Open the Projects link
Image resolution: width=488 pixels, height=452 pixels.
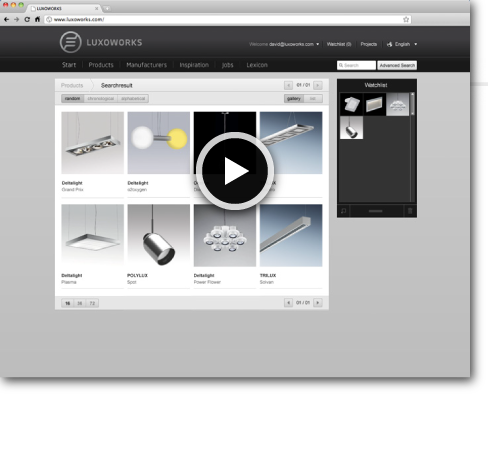coord(368,44)
